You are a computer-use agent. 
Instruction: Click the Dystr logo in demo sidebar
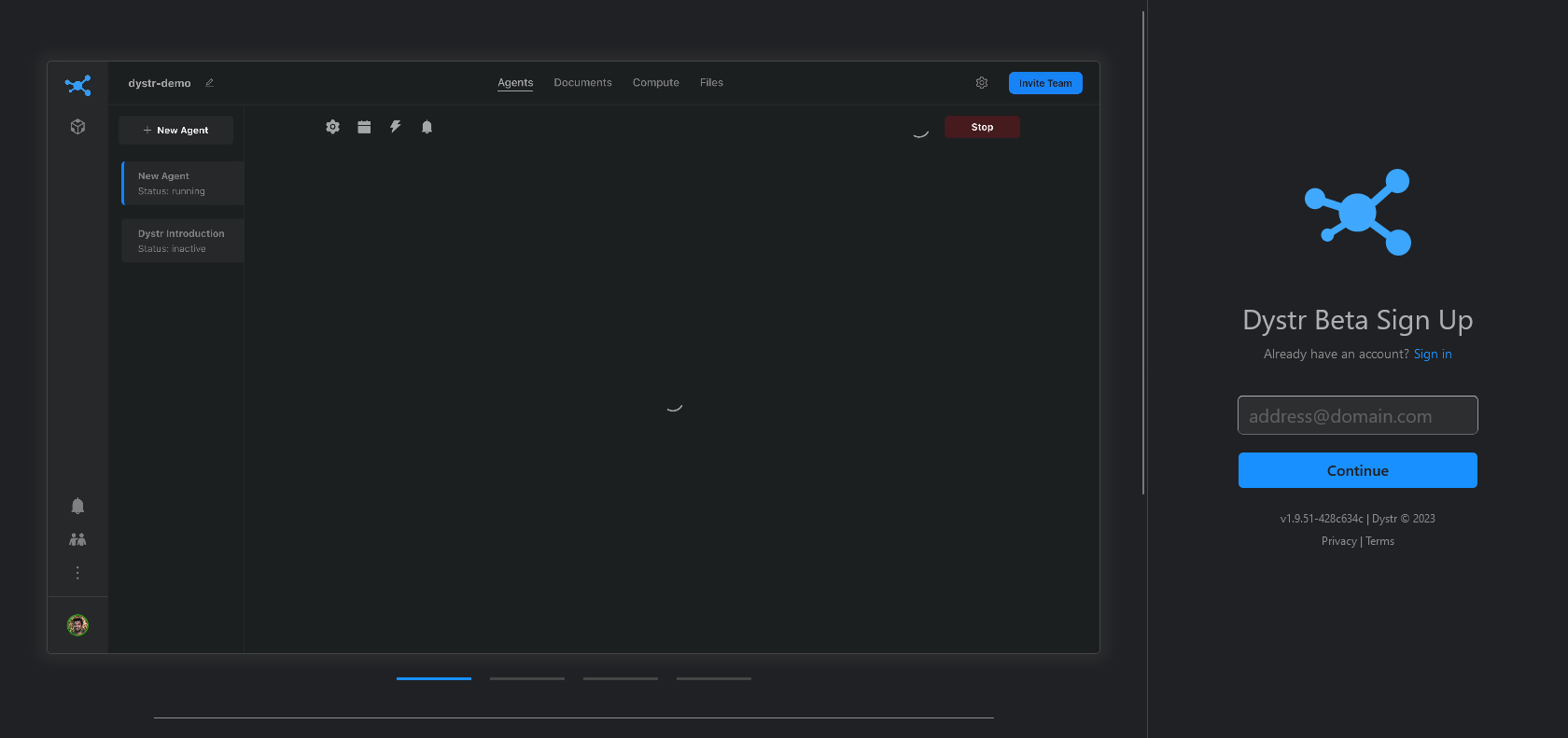point(78,86)
